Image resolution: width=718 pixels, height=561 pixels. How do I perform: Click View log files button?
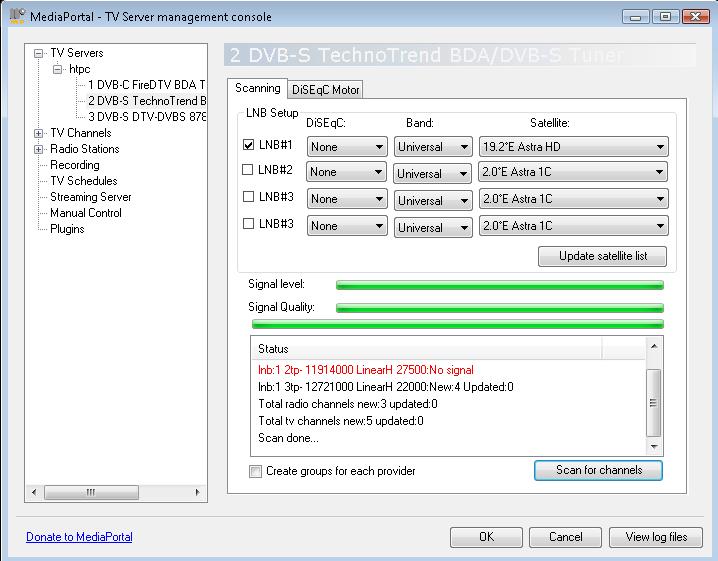(656, 537)
